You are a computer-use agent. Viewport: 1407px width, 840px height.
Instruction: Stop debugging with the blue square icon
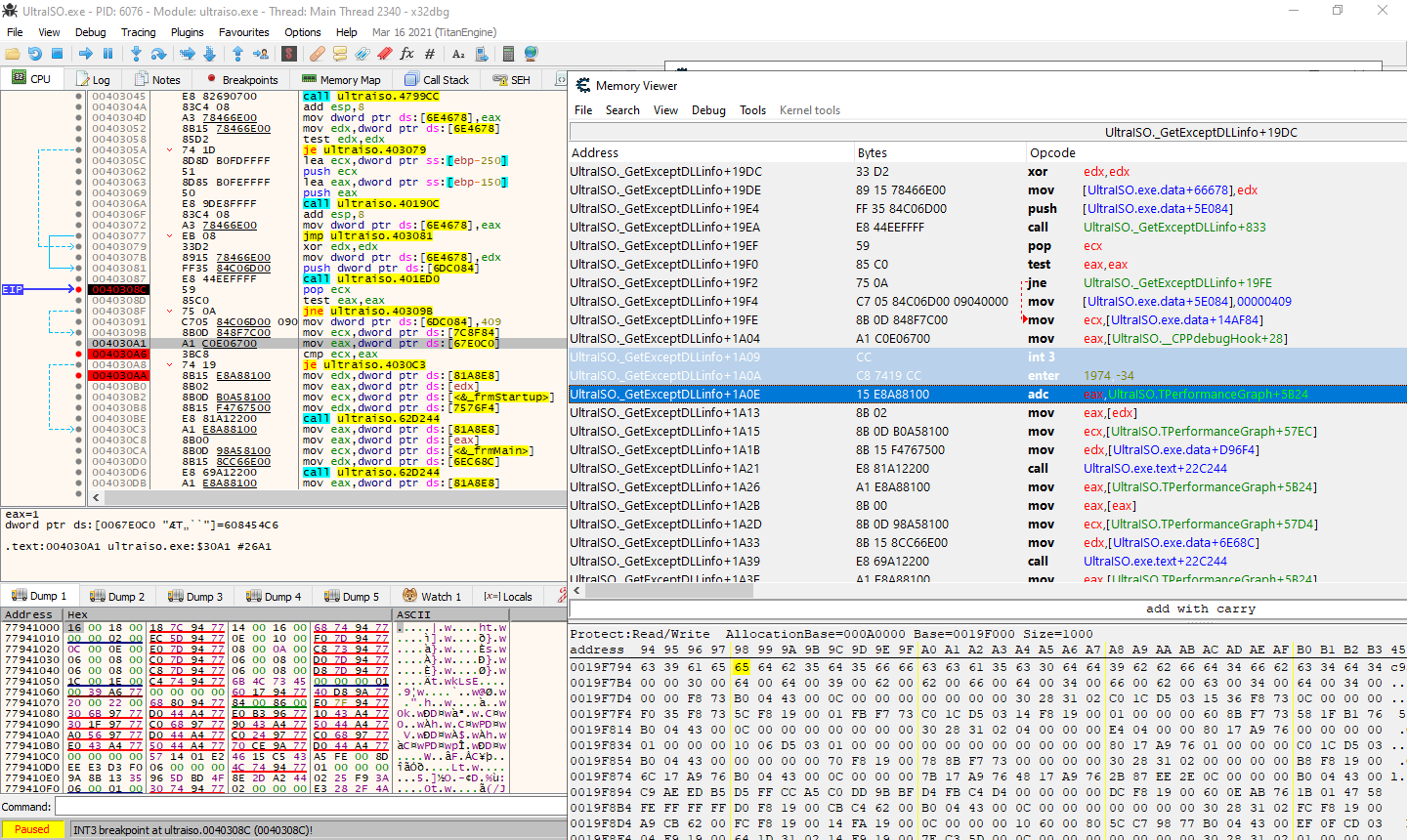(x=57, y=54)
